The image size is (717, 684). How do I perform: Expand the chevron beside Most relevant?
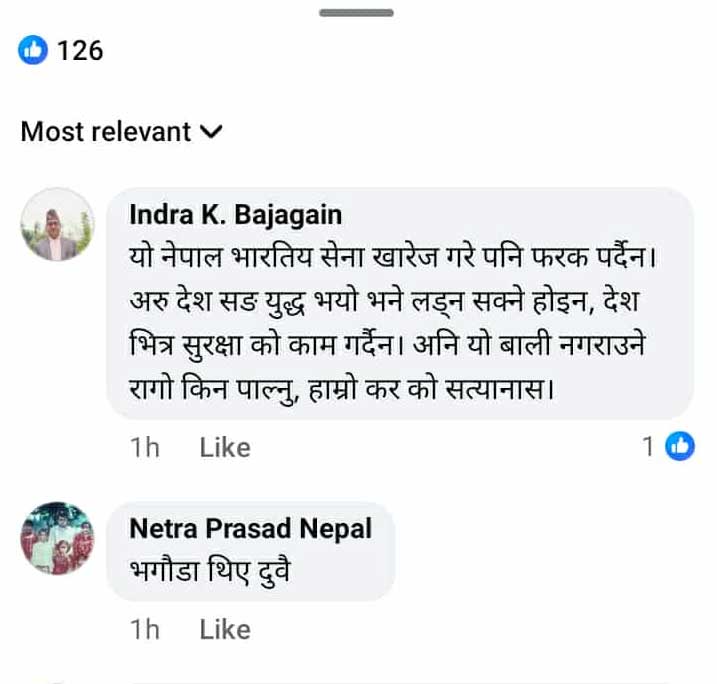click(x=212, y=131)
